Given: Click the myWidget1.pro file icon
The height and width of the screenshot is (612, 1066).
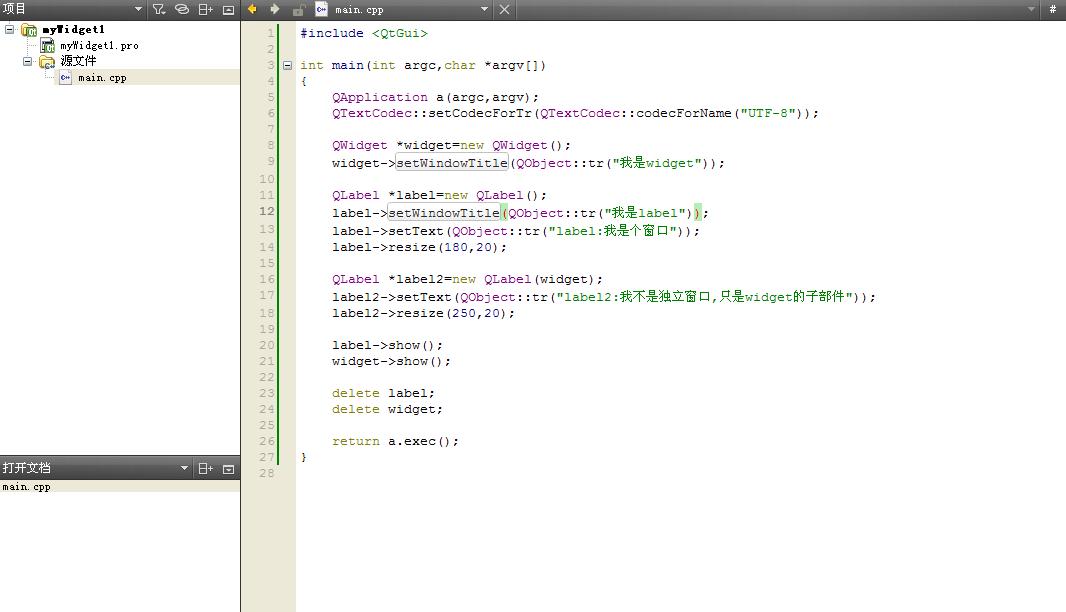Looking at the screenshot, I should click(x=47, y=46).
